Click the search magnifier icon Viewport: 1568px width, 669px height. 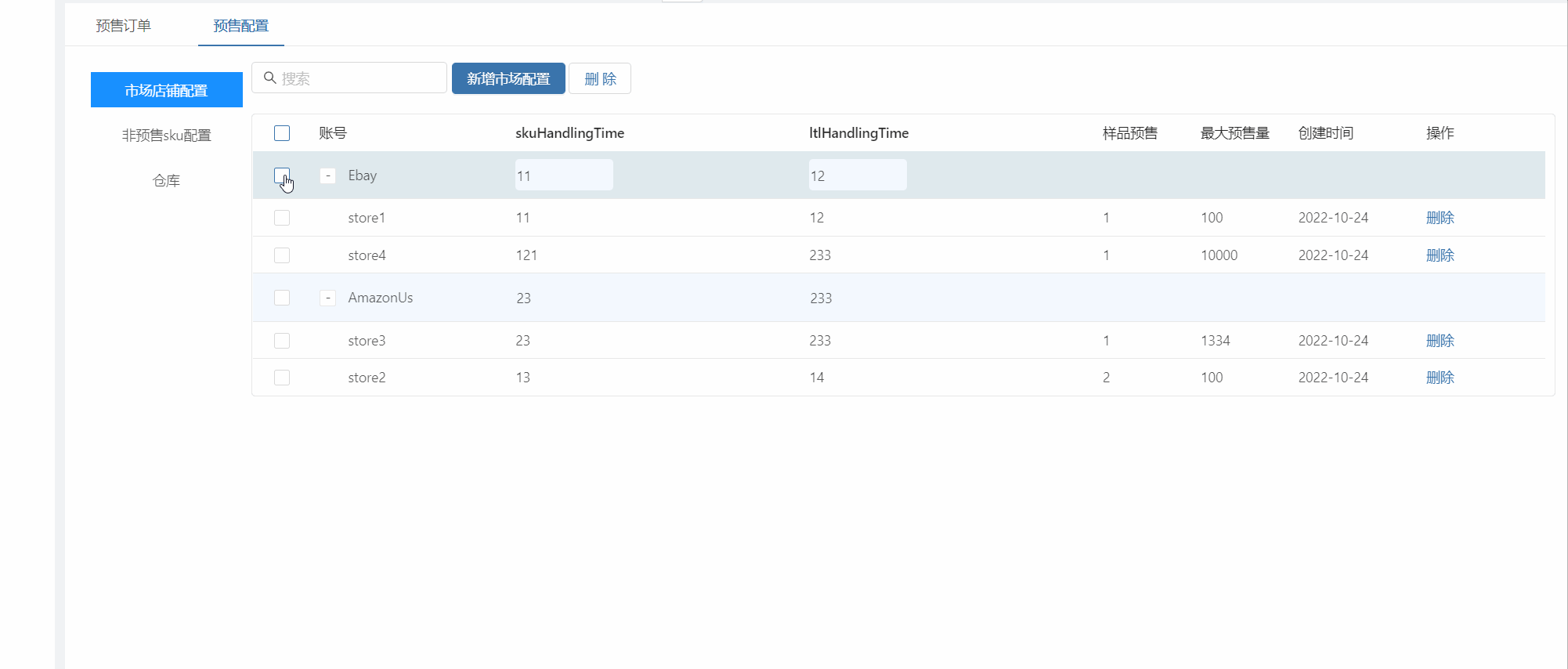[x=269, y=78]
